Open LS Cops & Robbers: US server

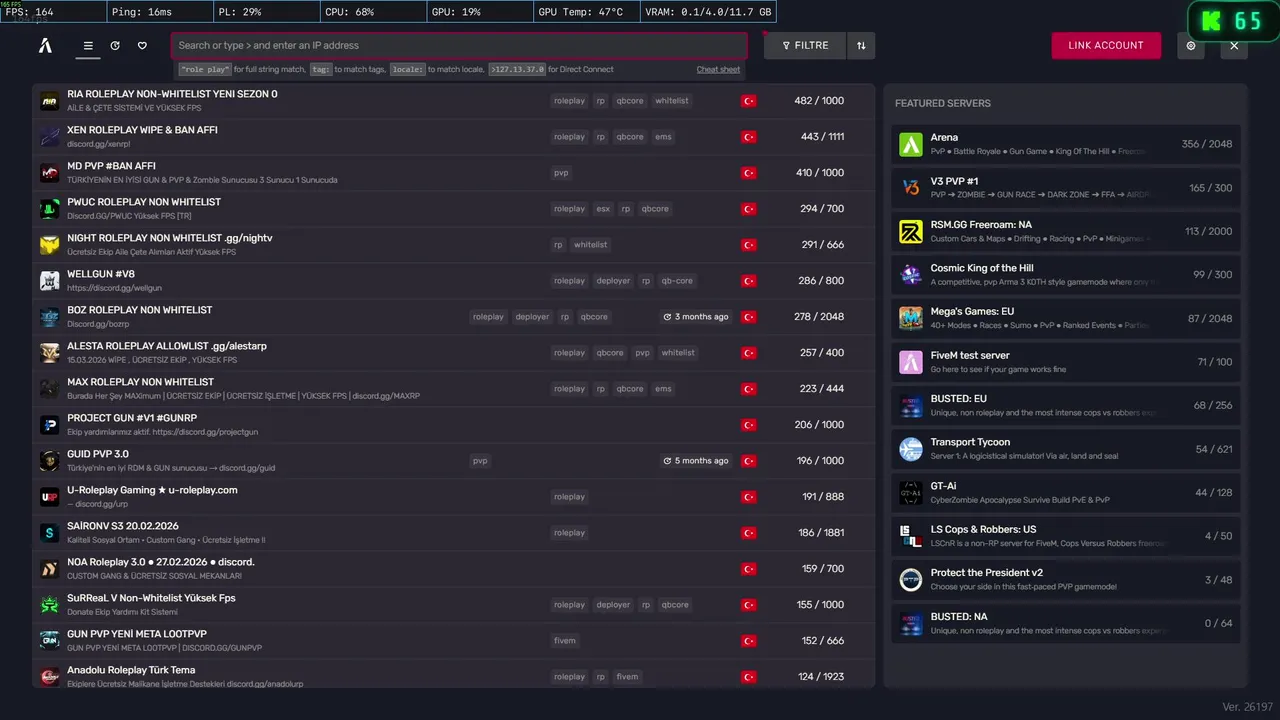(1066, 536)
